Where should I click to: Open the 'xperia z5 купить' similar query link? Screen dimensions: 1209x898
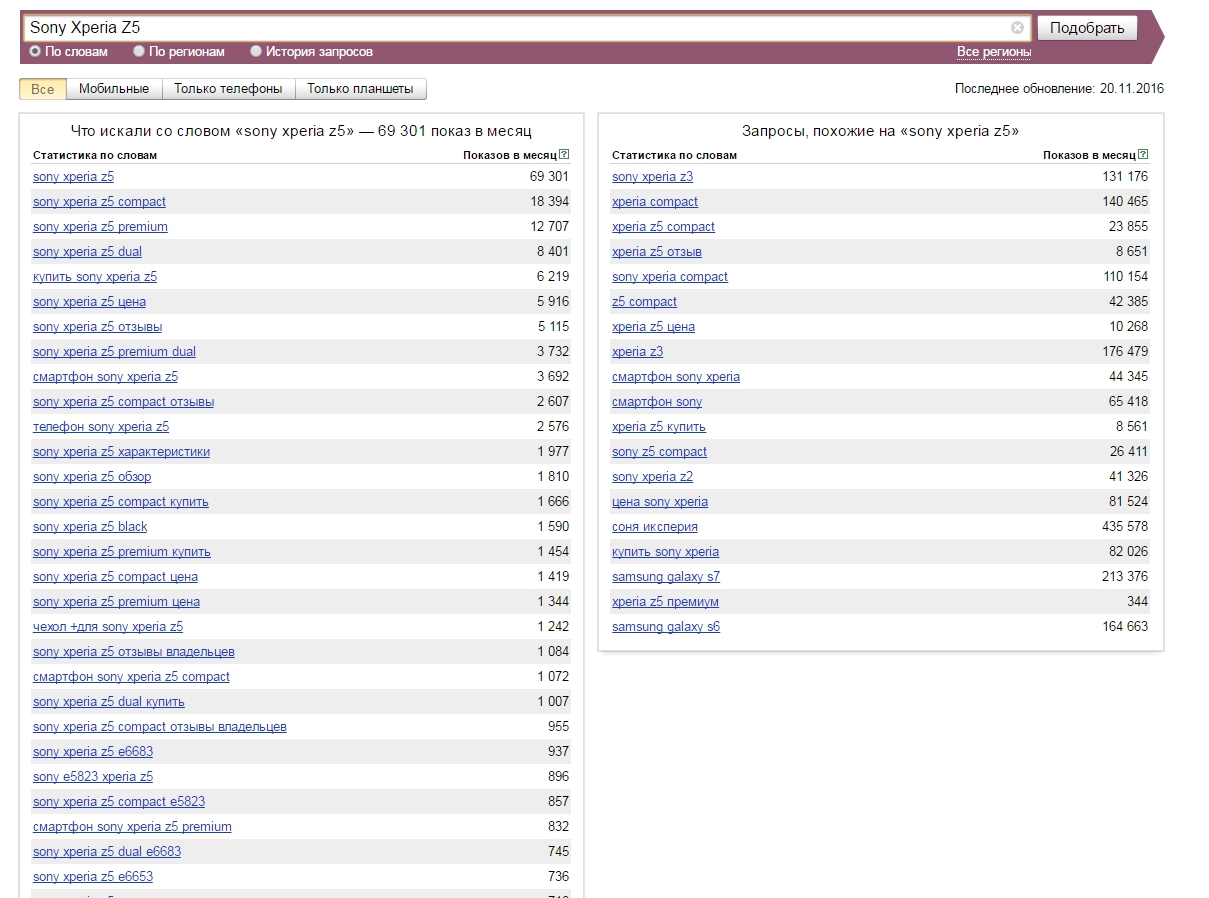[x=659, y=427]
